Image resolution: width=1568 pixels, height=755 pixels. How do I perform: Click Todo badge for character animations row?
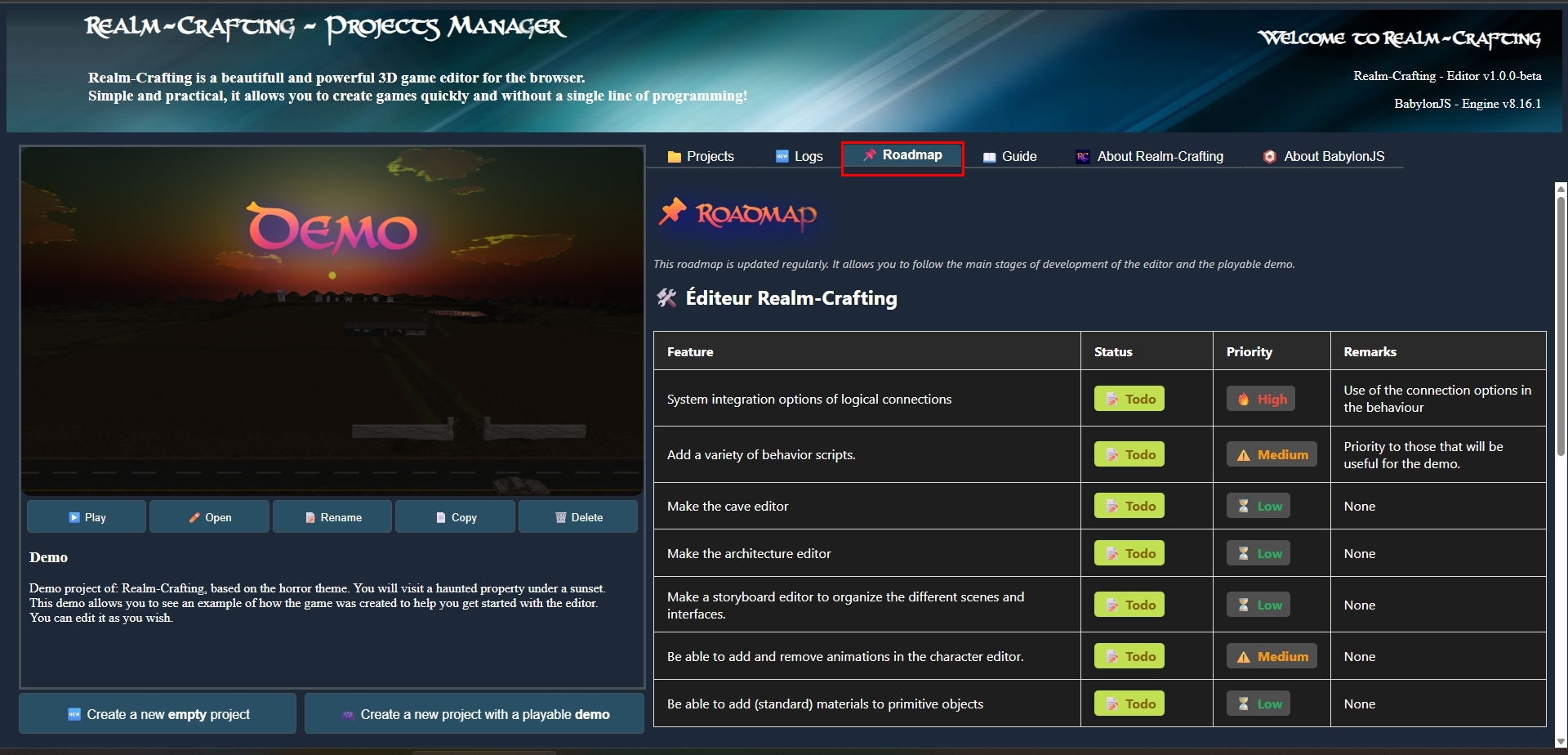1129,656
